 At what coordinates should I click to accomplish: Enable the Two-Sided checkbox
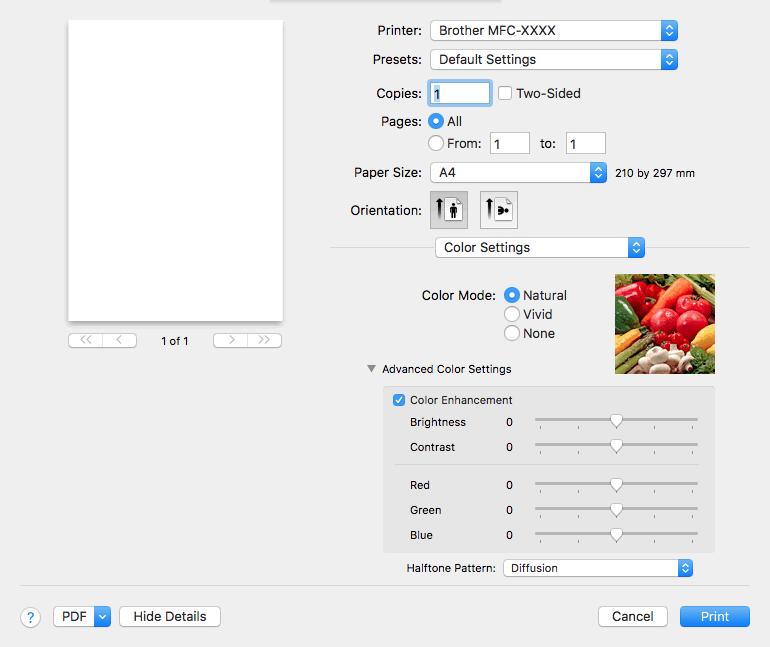[x=505, y=93]
